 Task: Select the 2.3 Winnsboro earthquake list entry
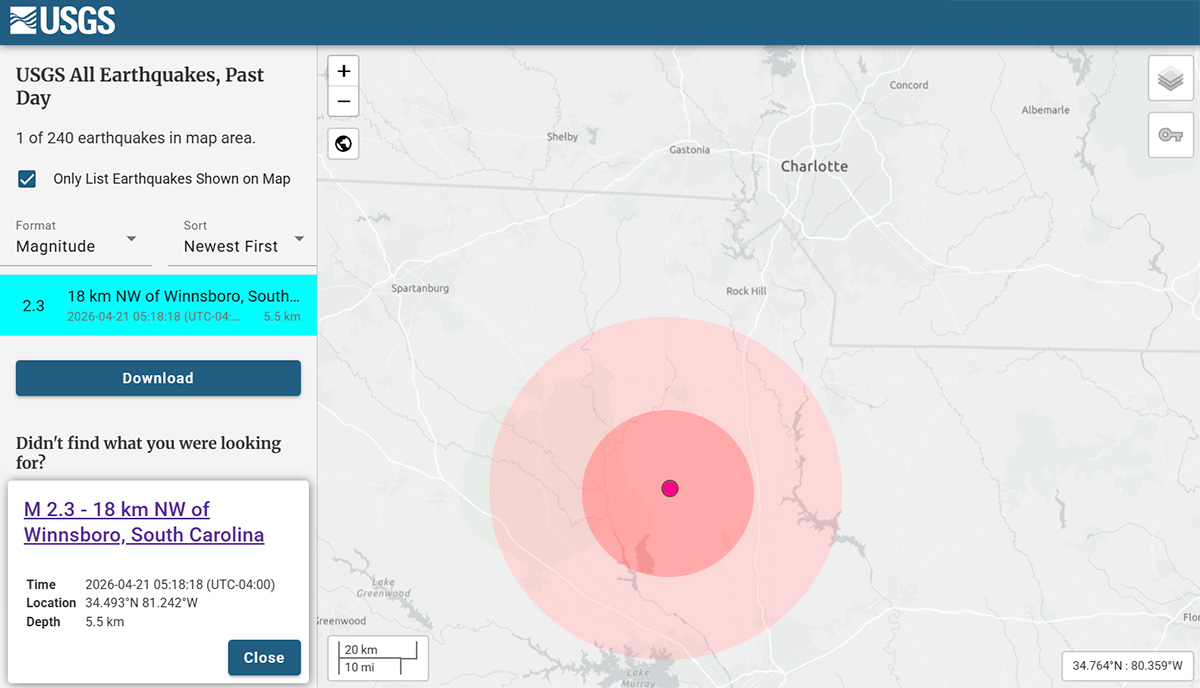(158, 305)
